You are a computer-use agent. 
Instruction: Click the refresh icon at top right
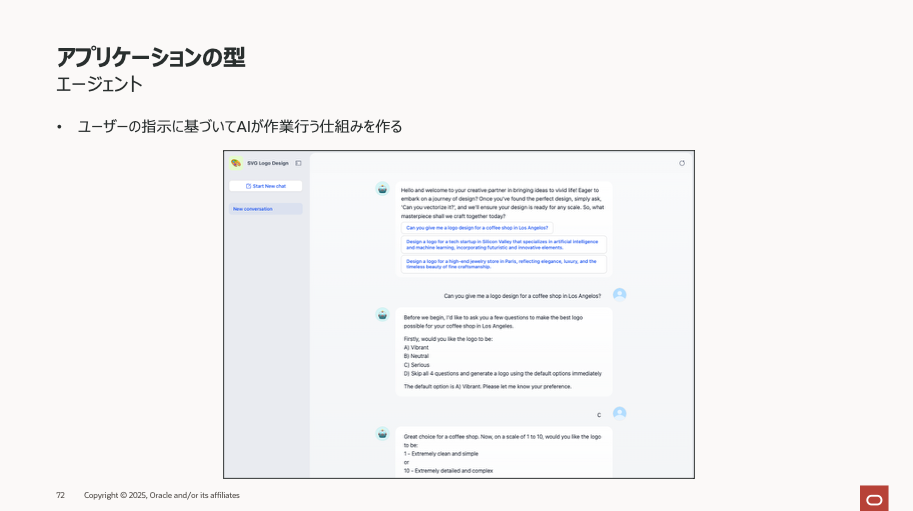(x=682, y=164)
